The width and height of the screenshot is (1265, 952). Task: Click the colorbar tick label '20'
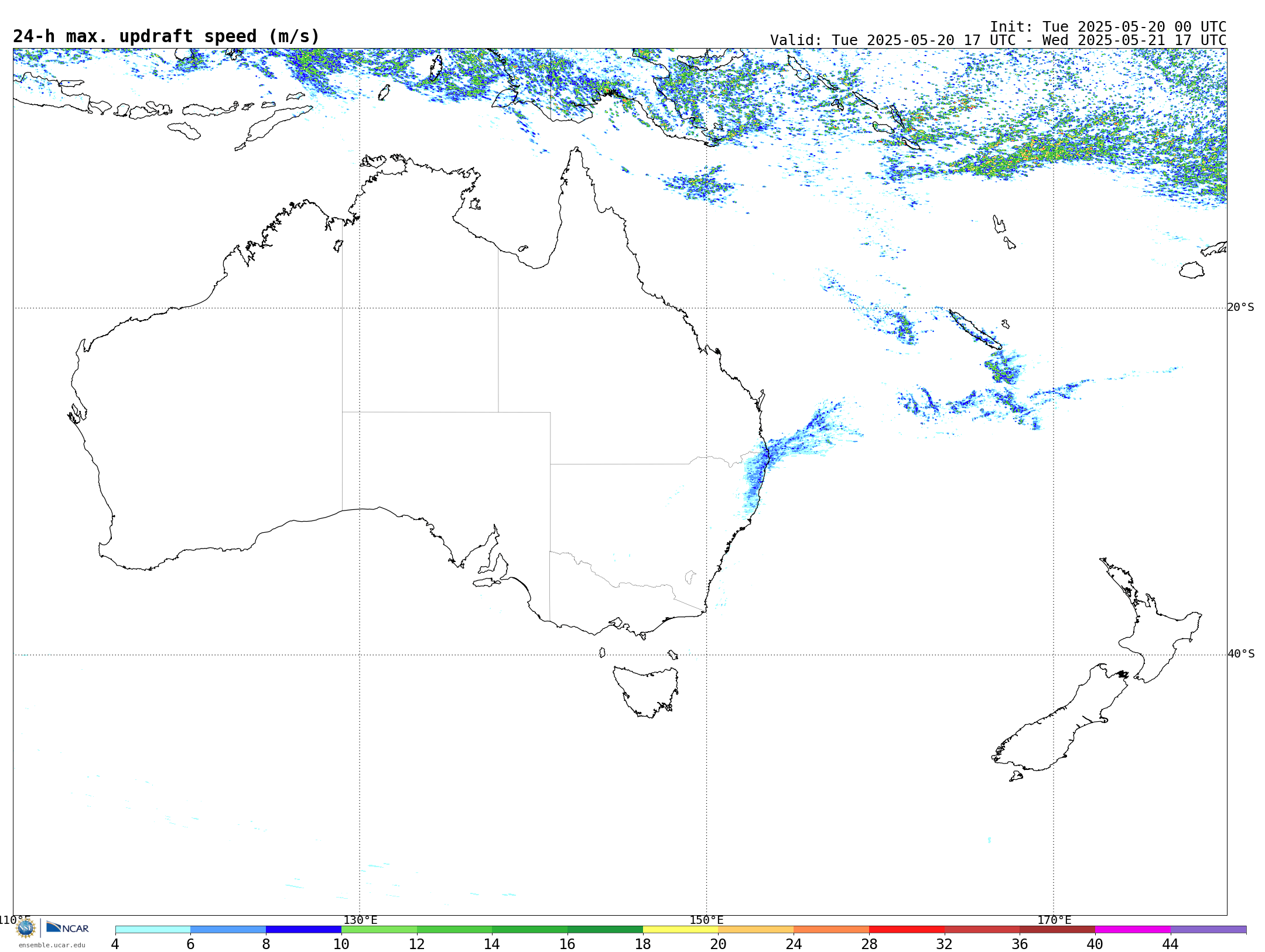tap(719, 944)
